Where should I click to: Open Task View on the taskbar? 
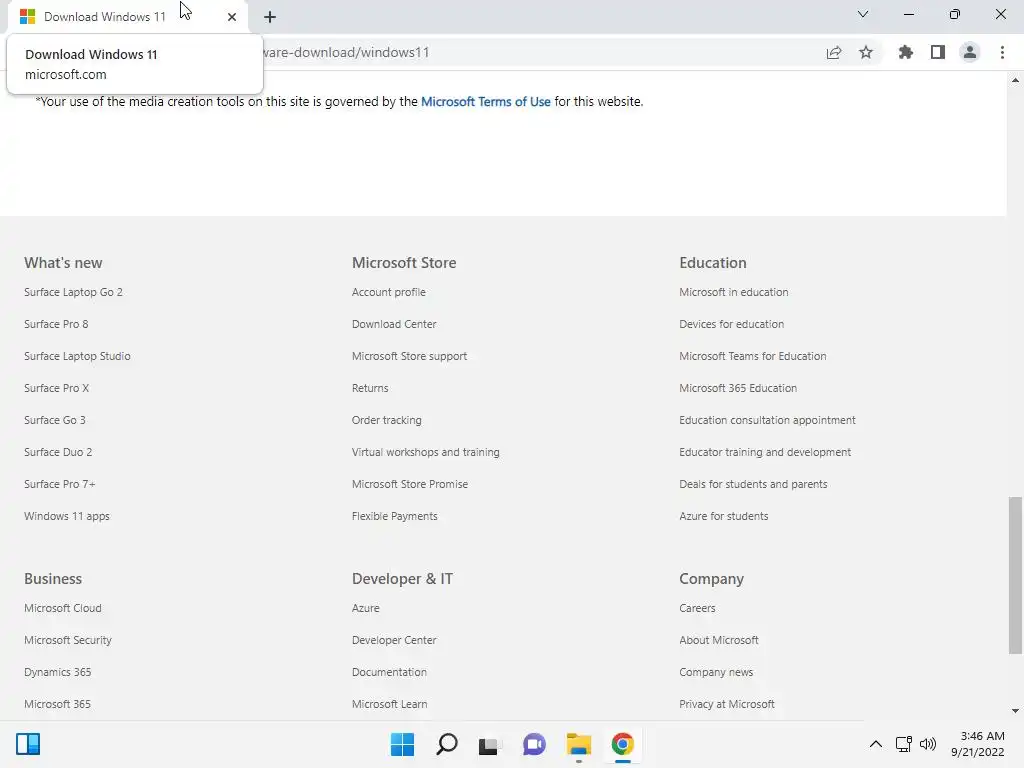pyautogui.click(x=489, y=744)
